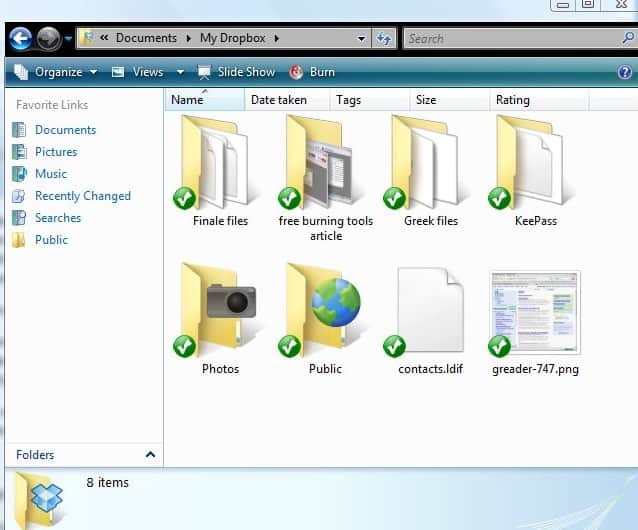Click the Help question mark icon
This screenshot has width=638, height=530.
click(625, 72)
